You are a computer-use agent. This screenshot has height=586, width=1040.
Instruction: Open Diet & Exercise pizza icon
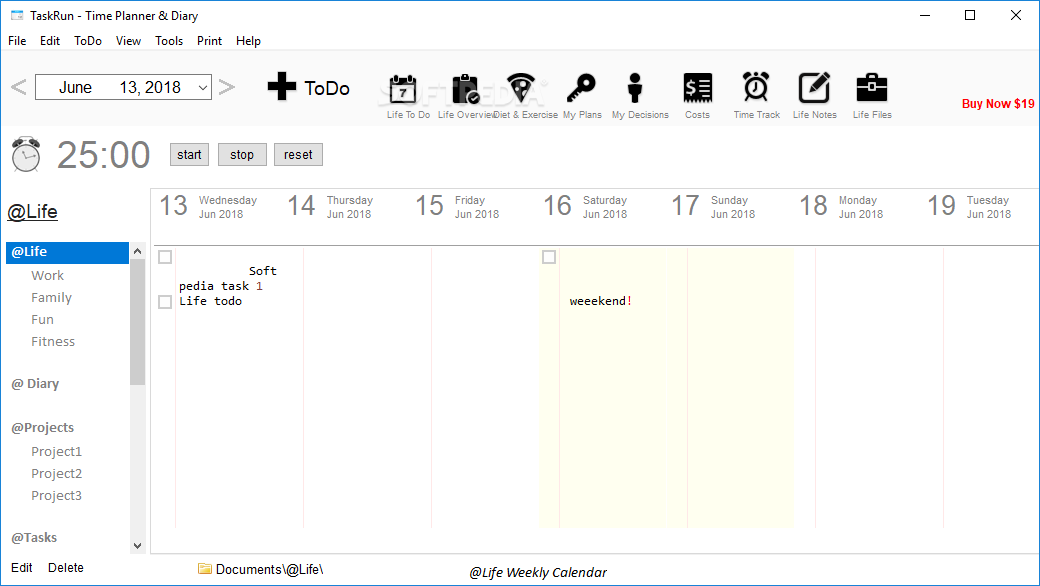click(x=521, y=88)
